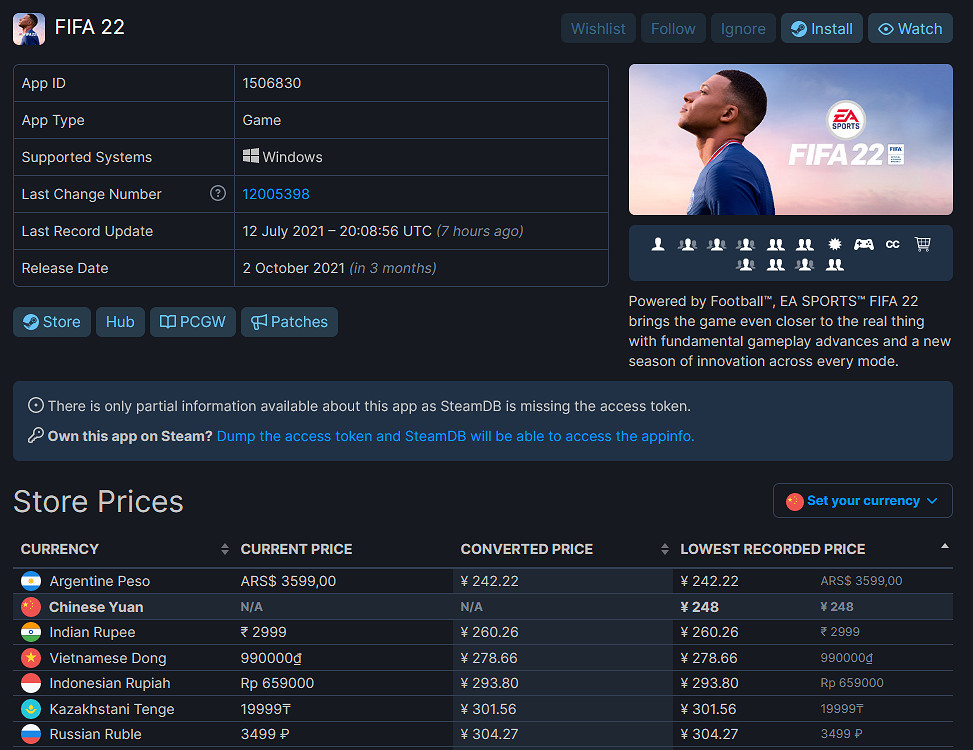Click the multiplayer category icon

[x=686, y=244]
